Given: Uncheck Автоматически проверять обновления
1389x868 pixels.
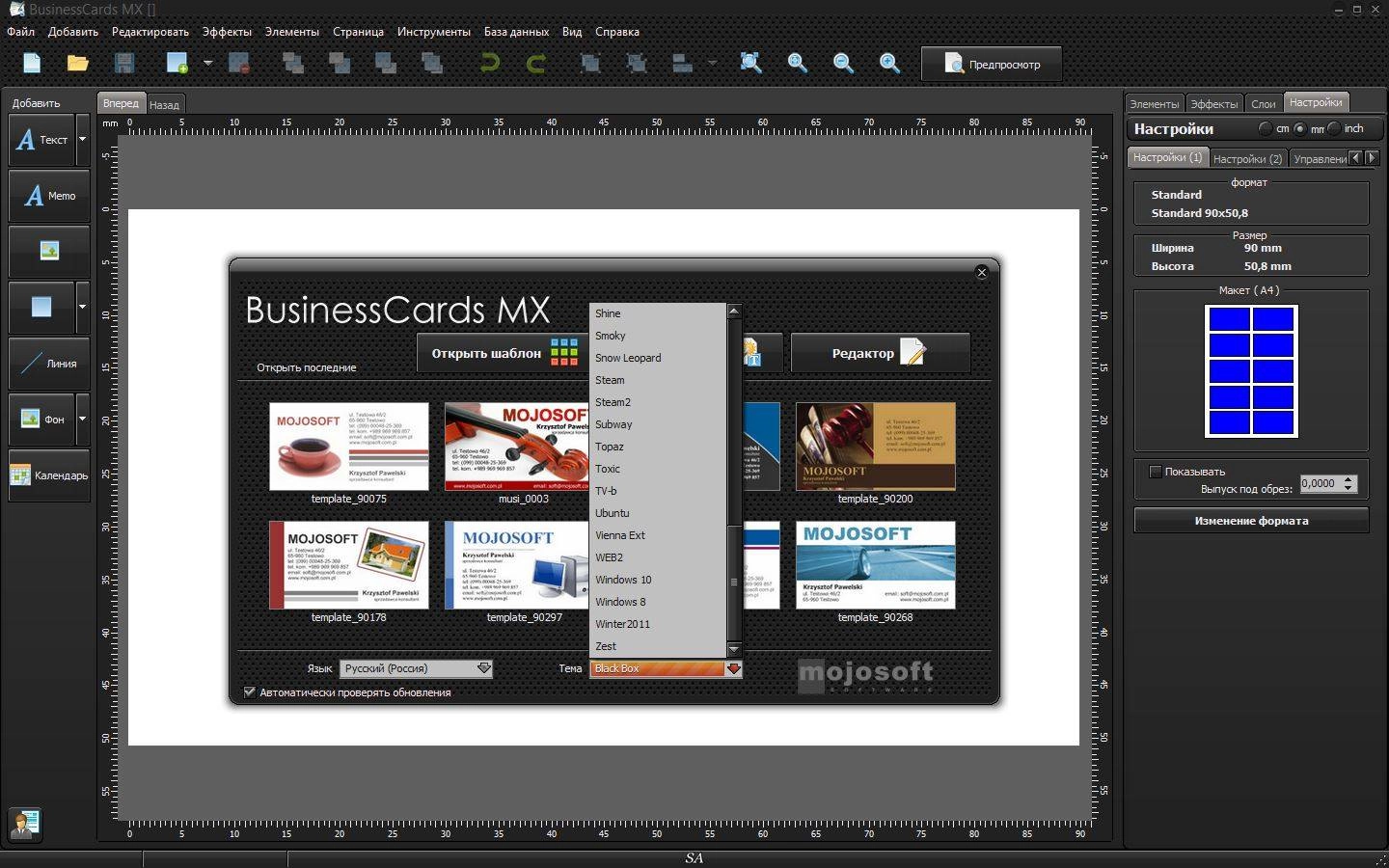Looking at the screenshot, I should coord(250,692).
